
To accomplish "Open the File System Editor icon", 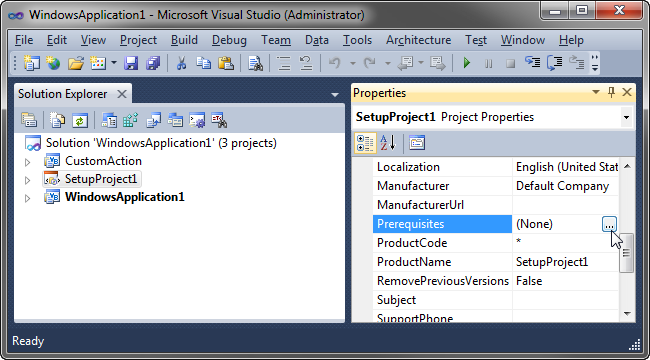I will 109,120.
